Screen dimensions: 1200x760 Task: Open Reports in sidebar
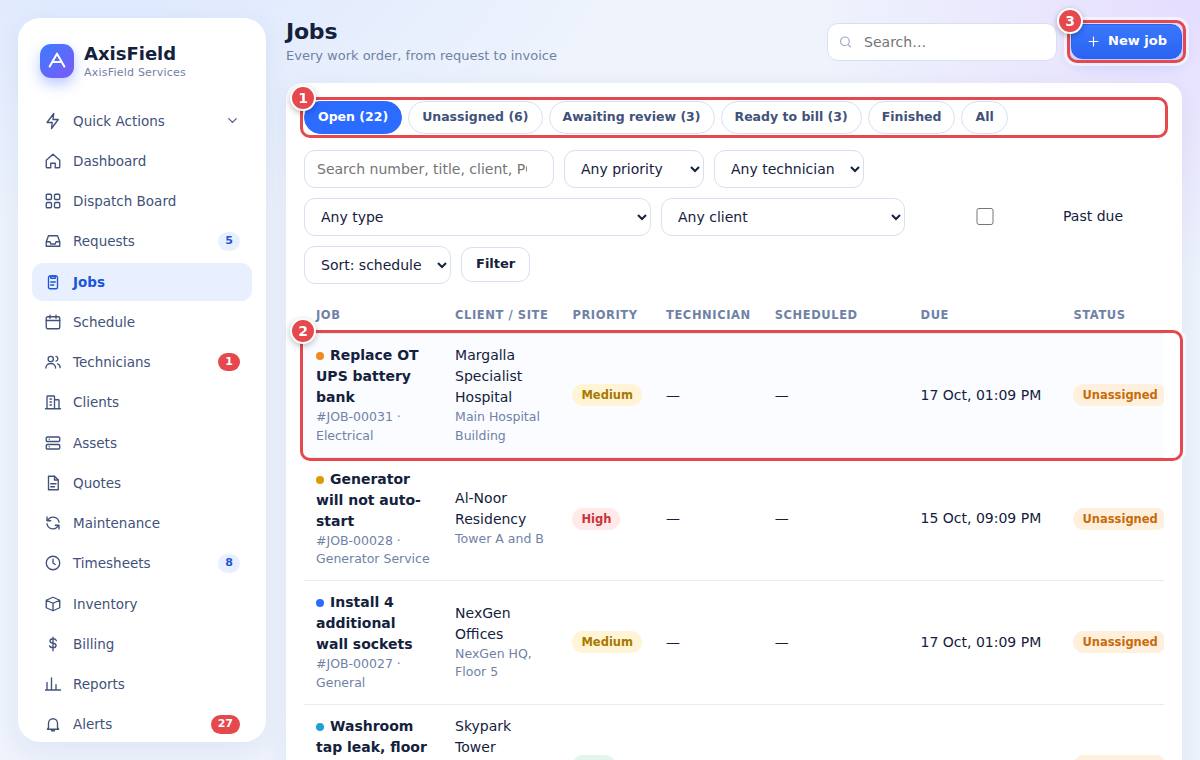click(142, 684)
